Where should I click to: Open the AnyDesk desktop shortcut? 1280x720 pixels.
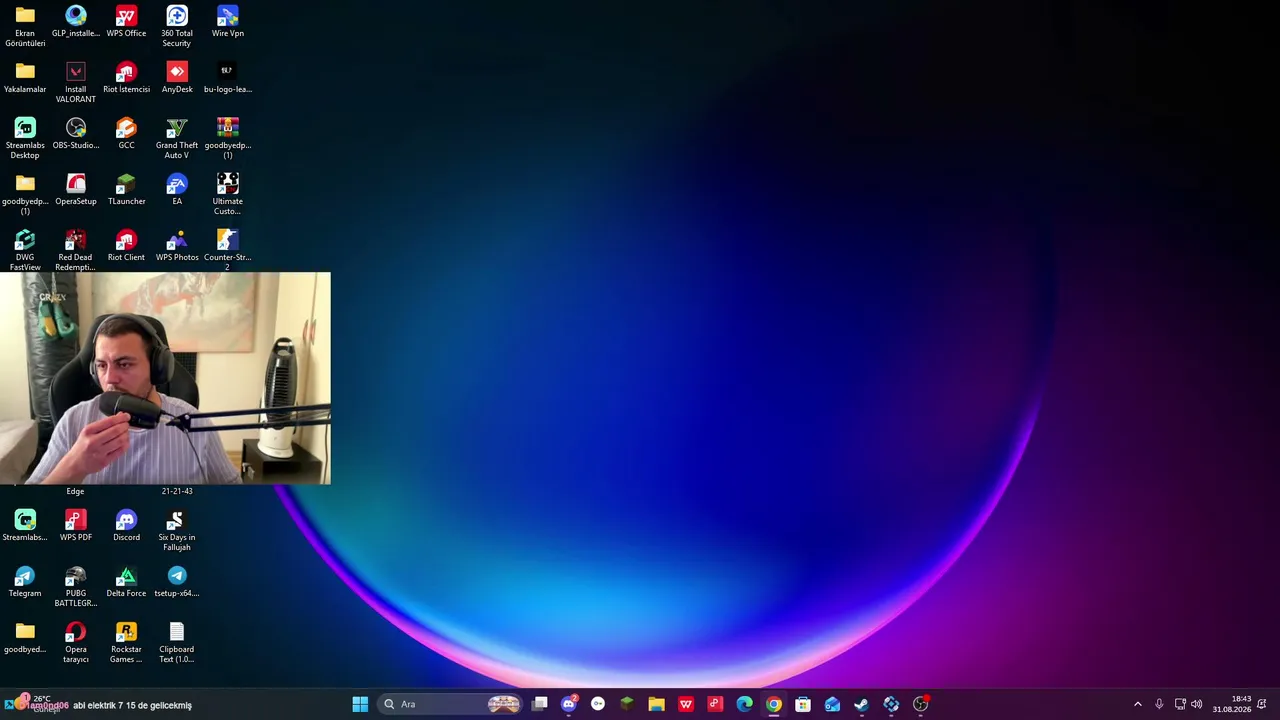pos(177,78)
